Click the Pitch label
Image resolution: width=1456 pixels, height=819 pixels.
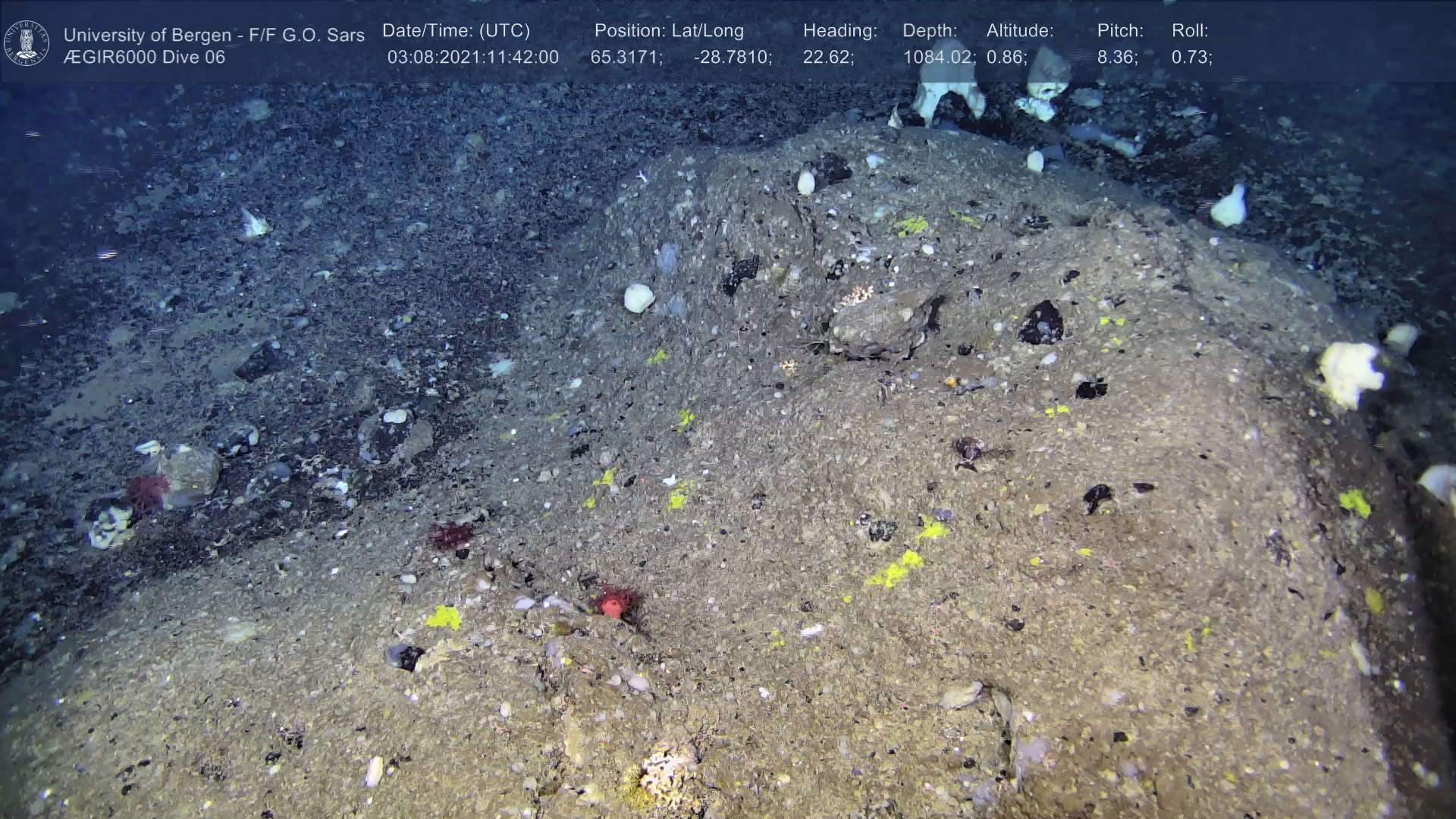(1120, 31)
